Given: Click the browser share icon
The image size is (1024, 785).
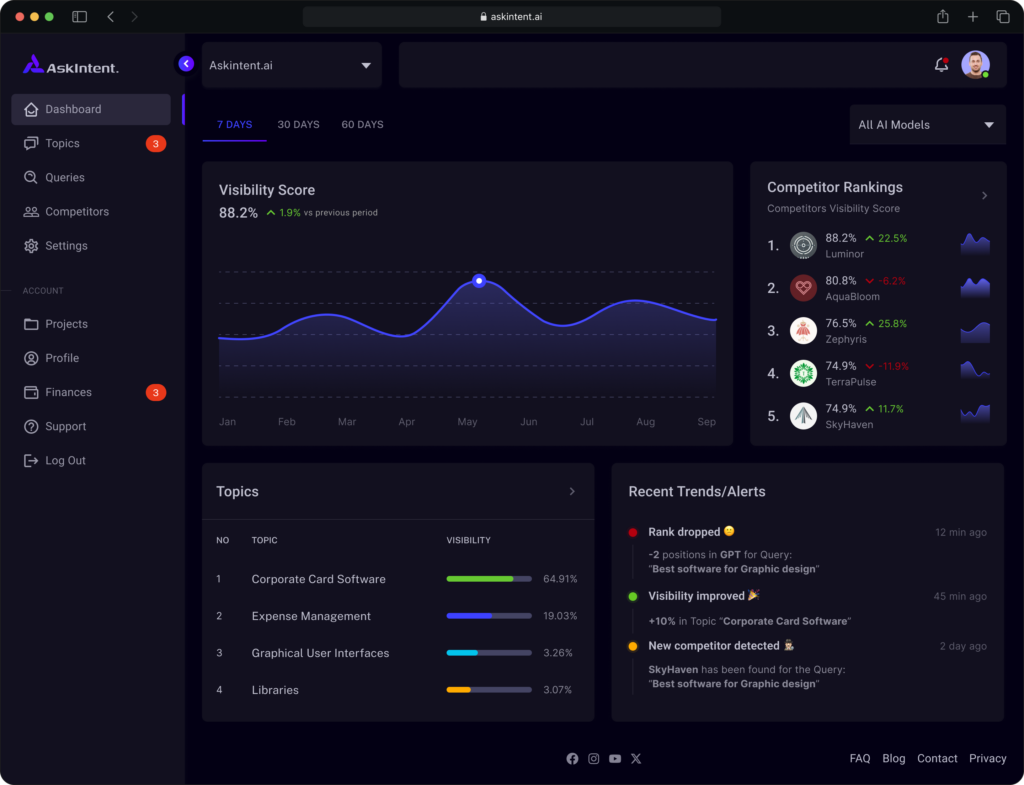Looking at the screenshot, I should tap(942, 16).
